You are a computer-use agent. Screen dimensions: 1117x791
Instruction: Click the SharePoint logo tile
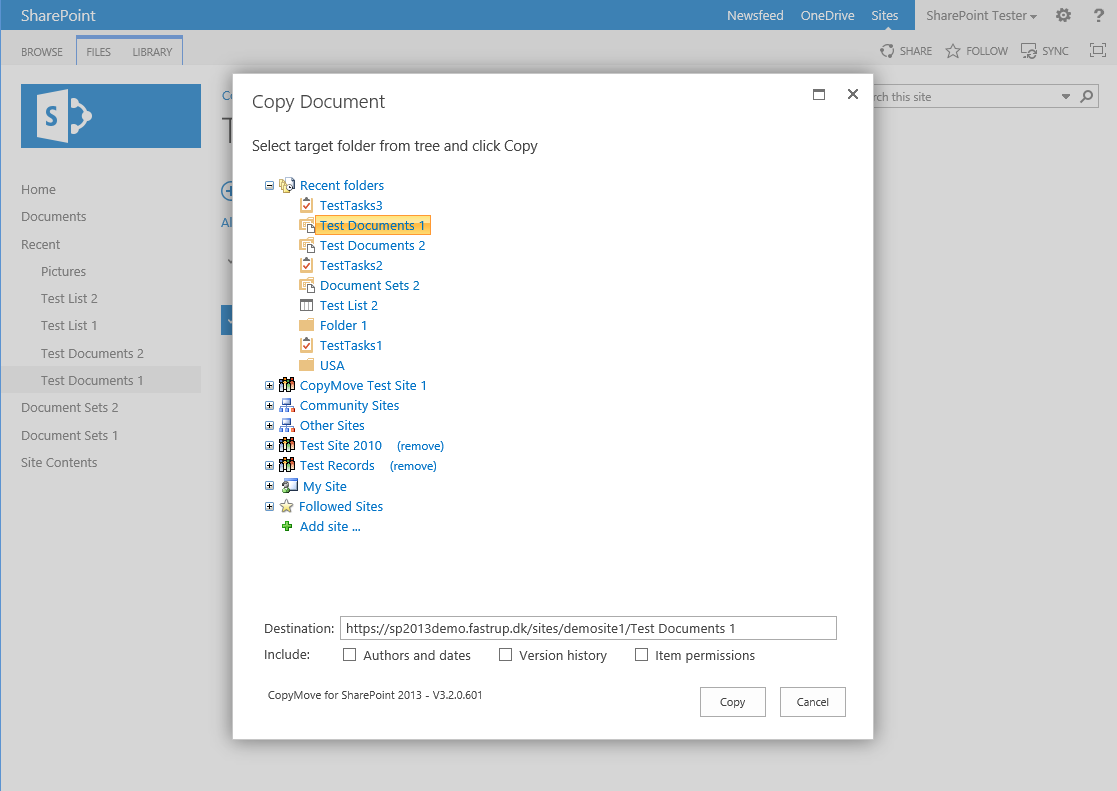pos(110,116)
